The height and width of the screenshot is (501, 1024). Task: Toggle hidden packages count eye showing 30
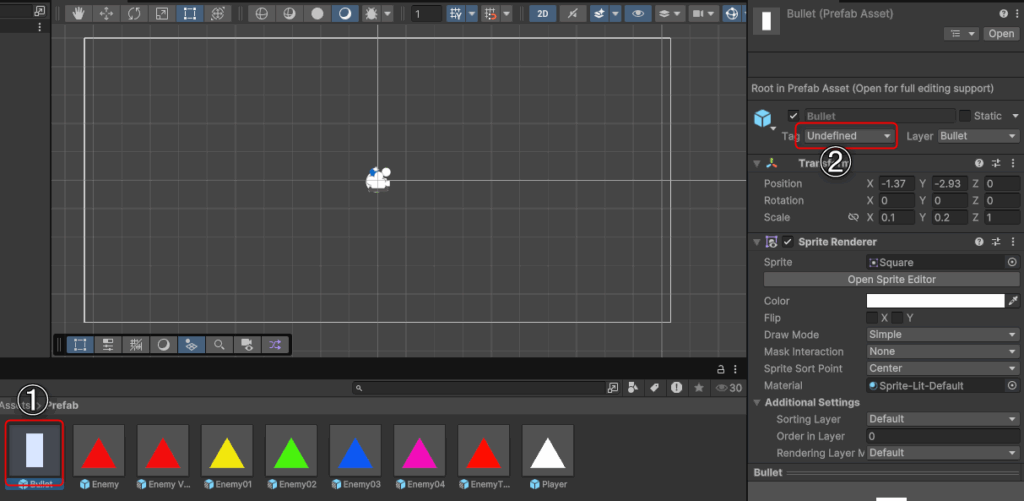click(x=729, y=388)
